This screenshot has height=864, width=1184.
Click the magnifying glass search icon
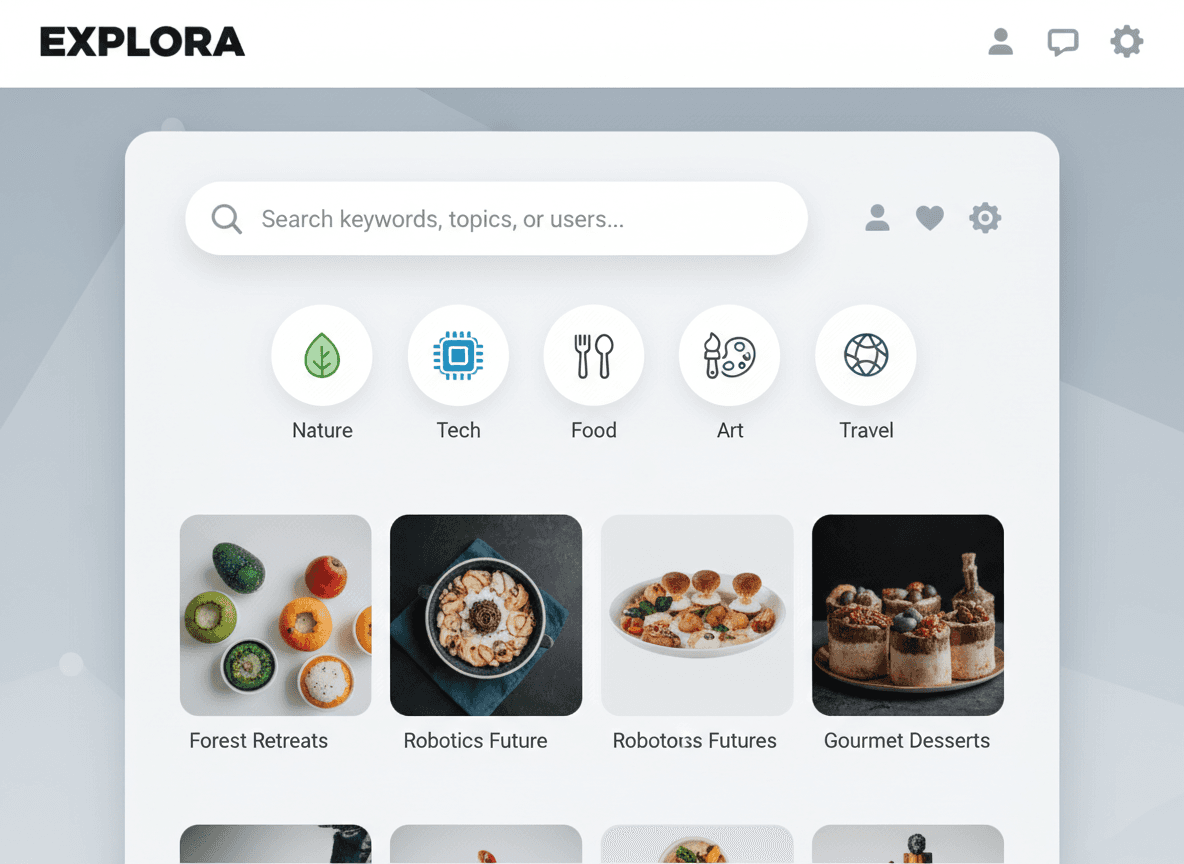pos(227,219)
